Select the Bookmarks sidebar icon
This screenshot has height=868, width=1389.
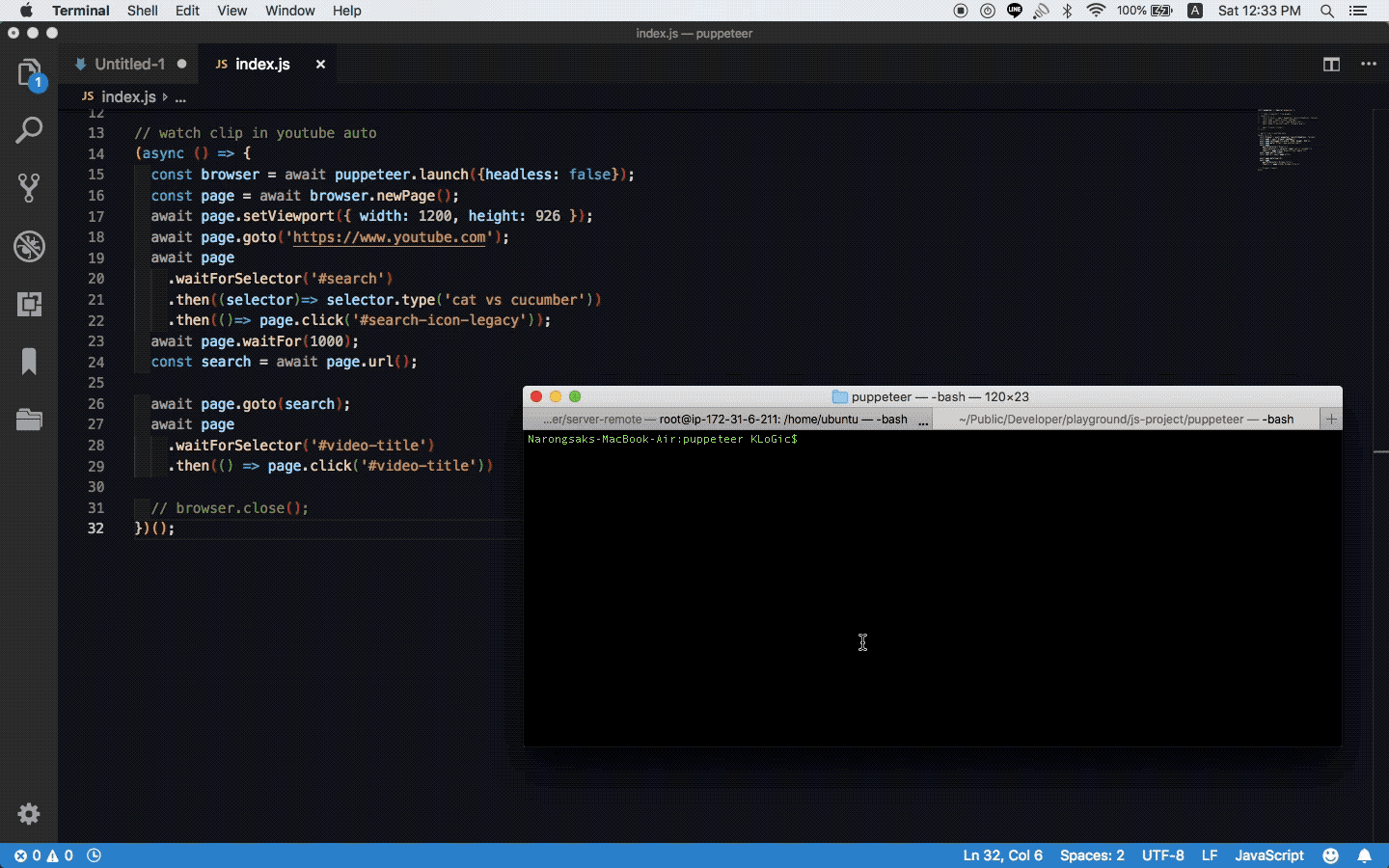pyautogui.click(x=30, y=362)
